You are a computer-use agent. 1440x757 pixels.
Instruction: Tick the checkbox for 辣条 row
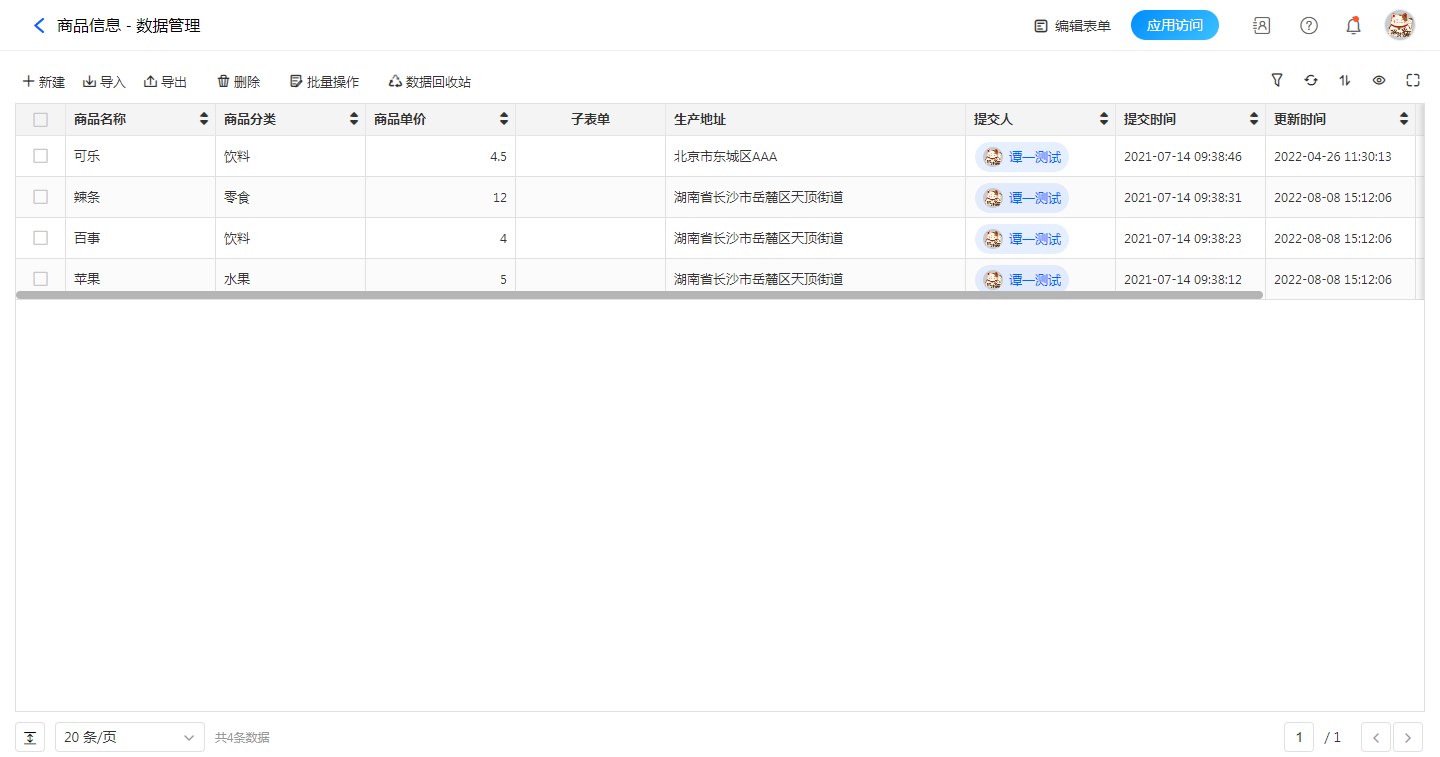click(40, 197)
